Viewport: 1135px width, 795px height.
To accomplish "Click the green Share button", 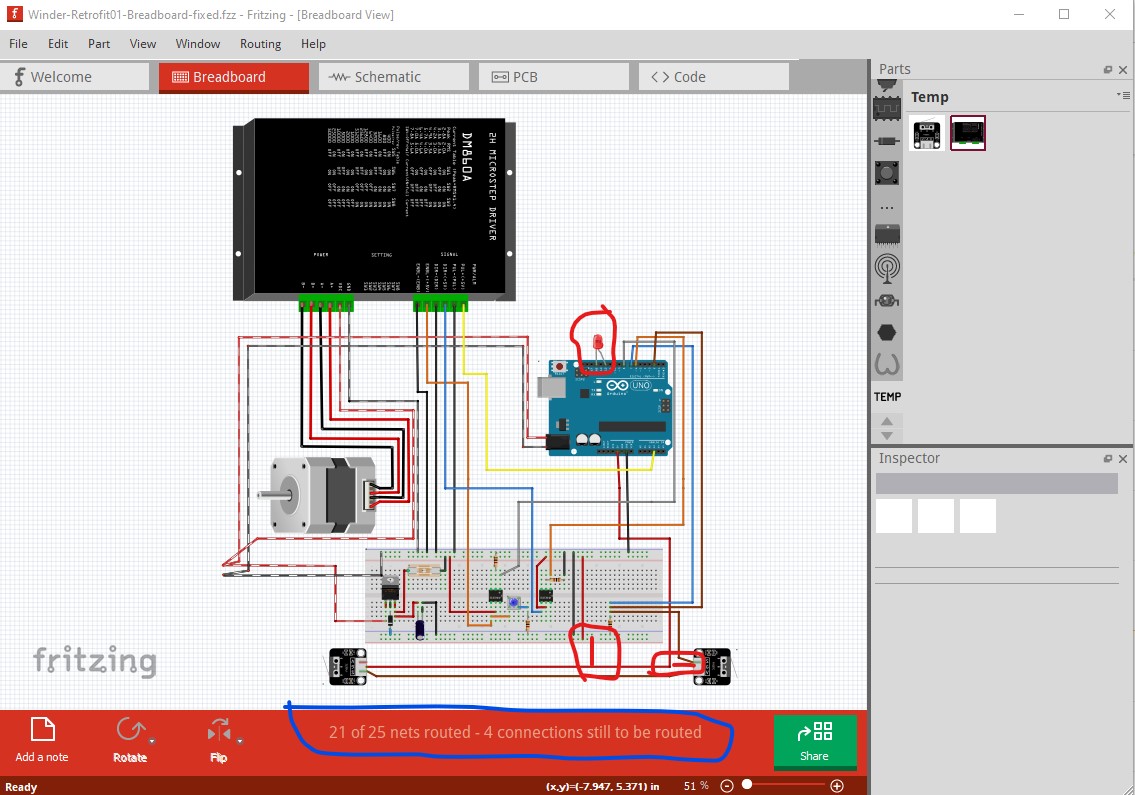I will point(815,741).
